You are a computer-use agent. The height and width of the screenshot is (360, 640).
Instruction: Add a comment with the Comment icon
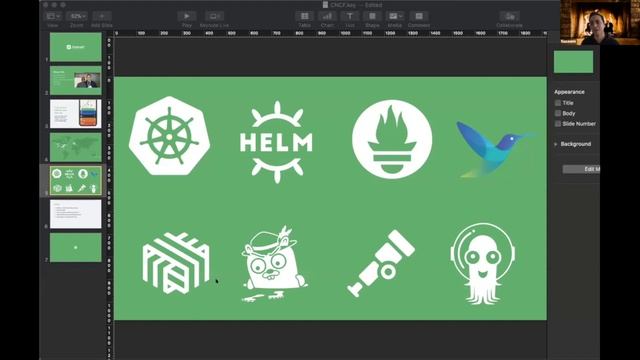click(x=419, y=16)
